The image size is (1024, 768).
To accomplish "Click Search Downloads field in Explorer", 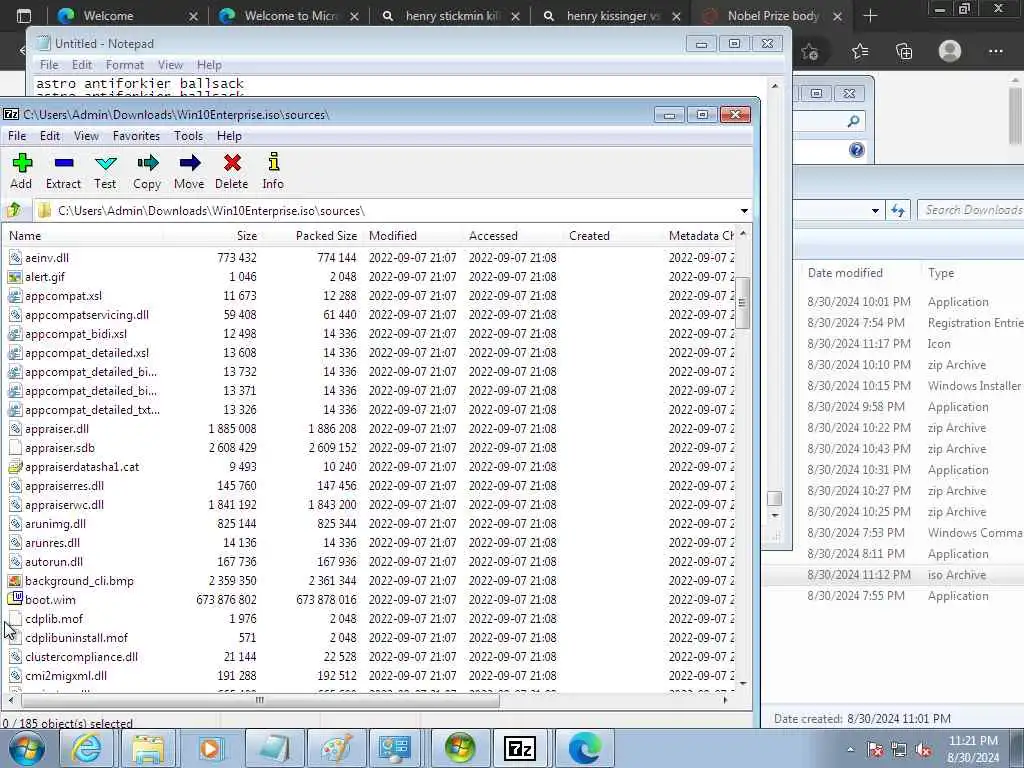I will (970, 210).
